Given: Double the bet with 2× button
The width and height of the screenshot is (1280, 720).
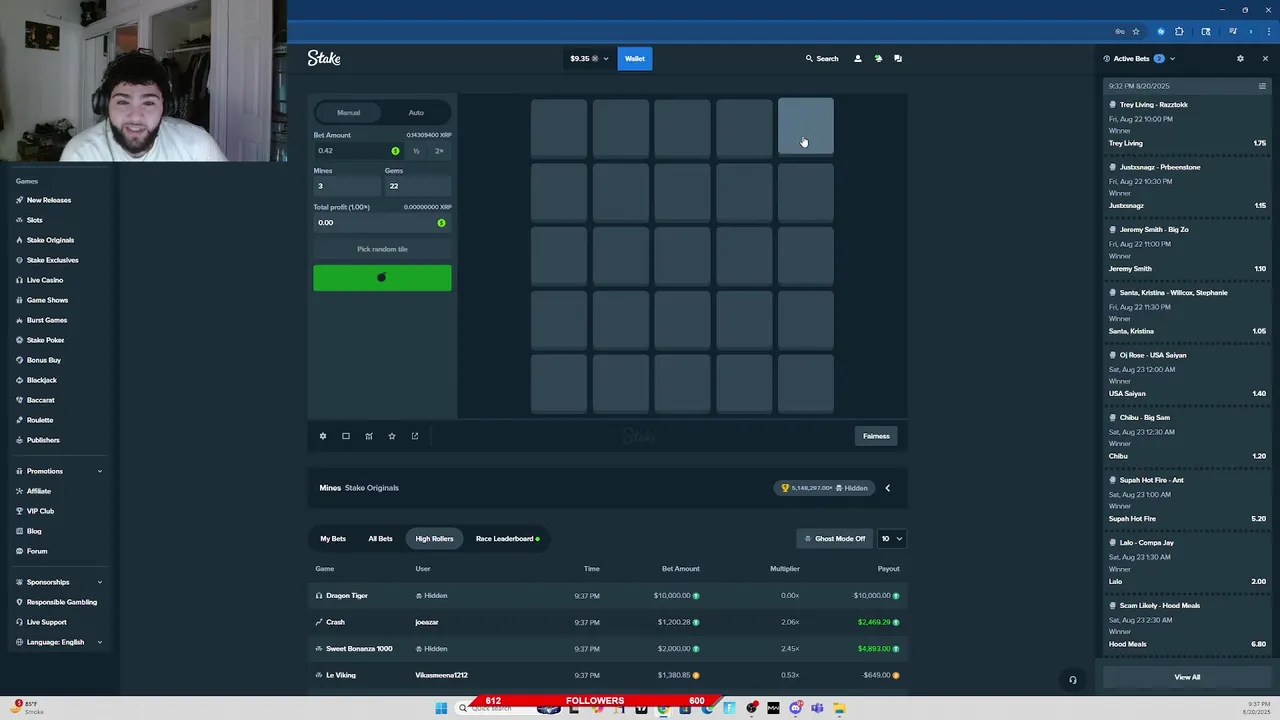Looking at the screenshot, I should 439,151.
